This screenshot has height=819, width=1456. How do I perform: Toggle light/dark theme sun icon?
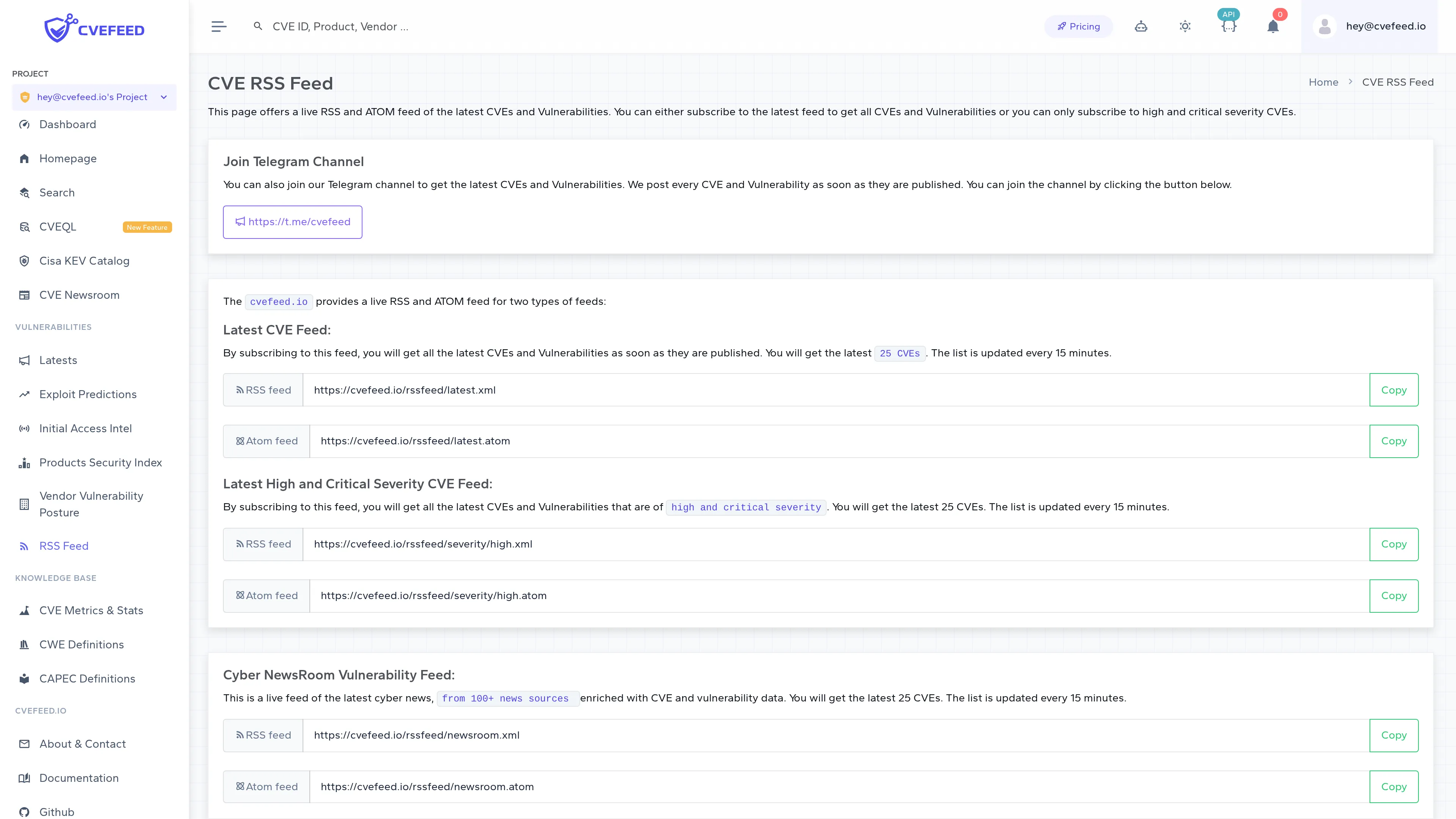[x=1185, y=27]
